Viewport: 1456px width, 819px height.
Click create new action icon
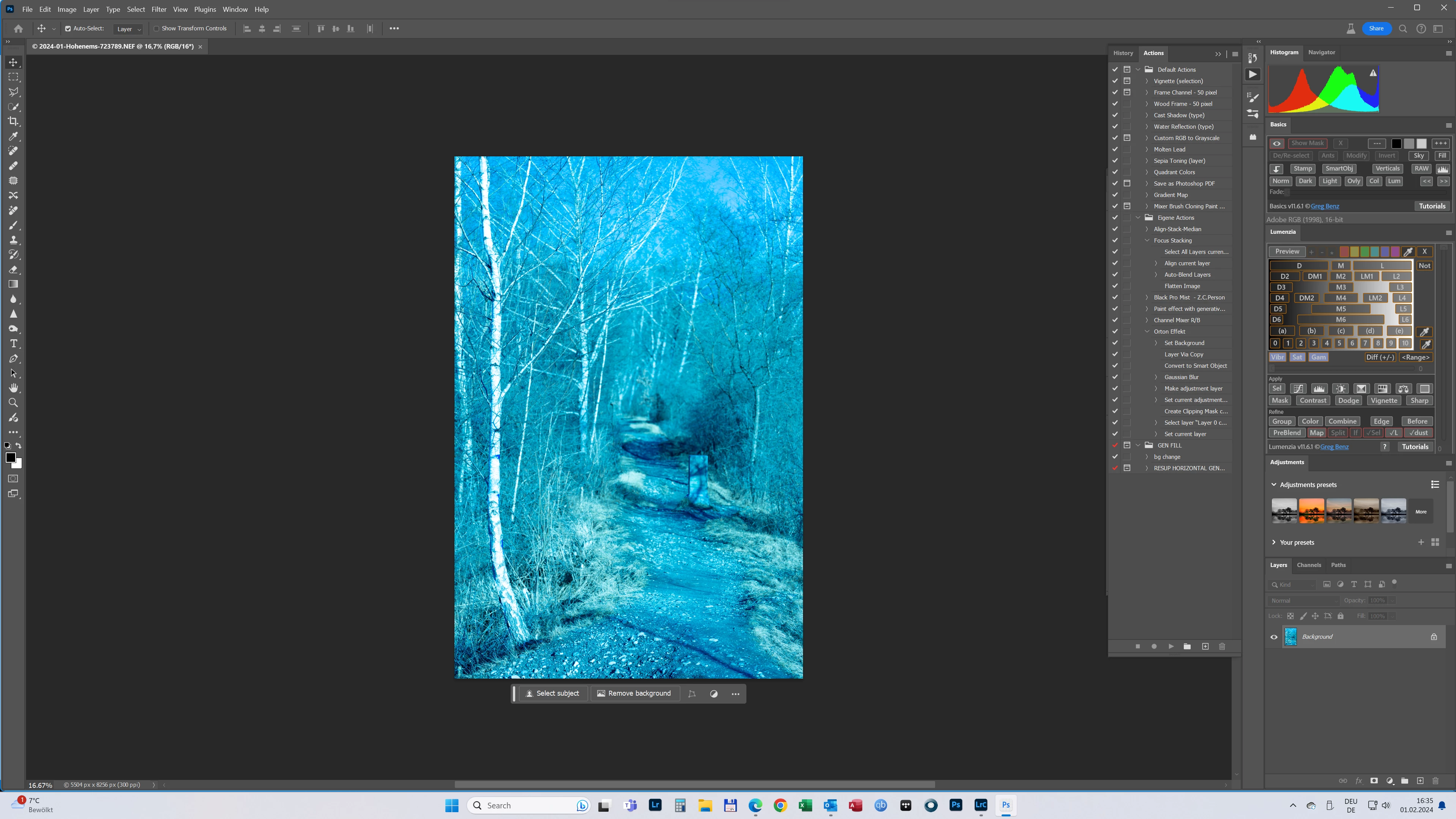[x=1205, y=646]
